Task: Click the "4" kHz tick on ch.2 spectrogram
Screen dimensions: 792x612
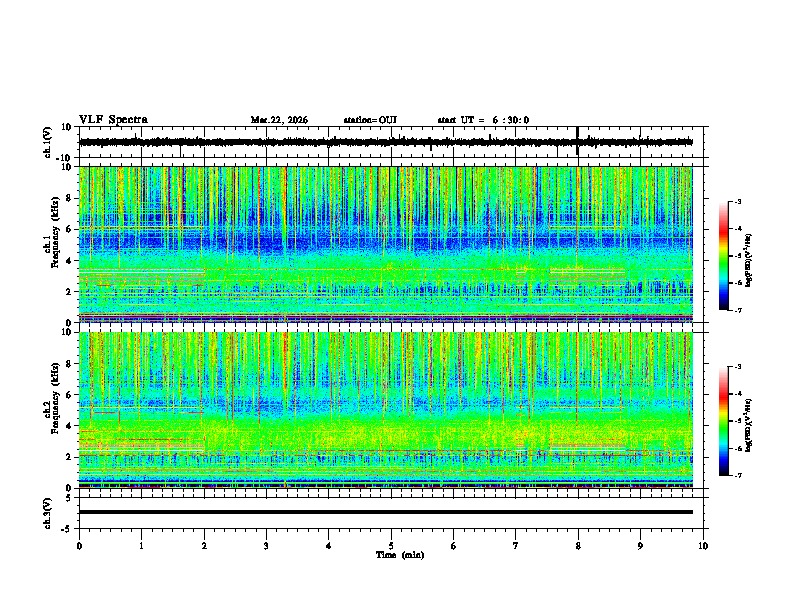Action: 70,426
